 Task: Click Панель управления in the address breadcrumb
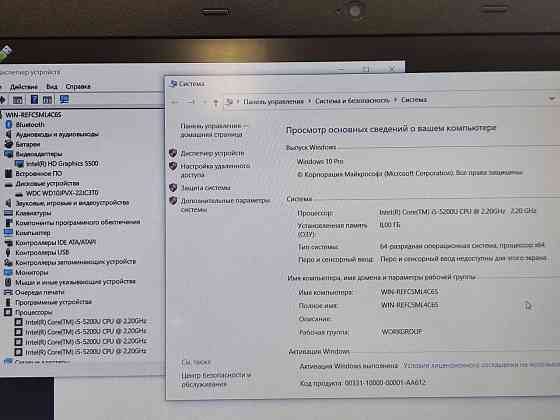pyautogui.click(x=273, y=101)
